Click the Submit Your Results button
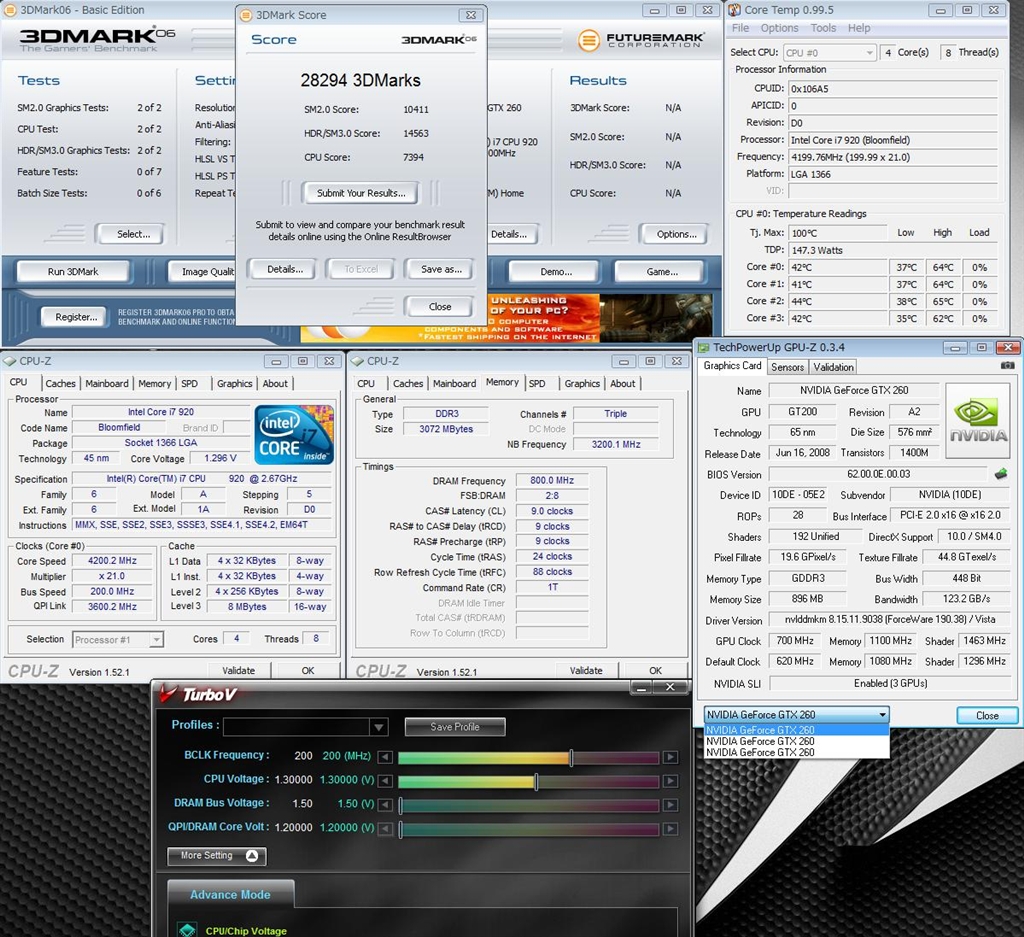1024x937 pixels. 360,193
